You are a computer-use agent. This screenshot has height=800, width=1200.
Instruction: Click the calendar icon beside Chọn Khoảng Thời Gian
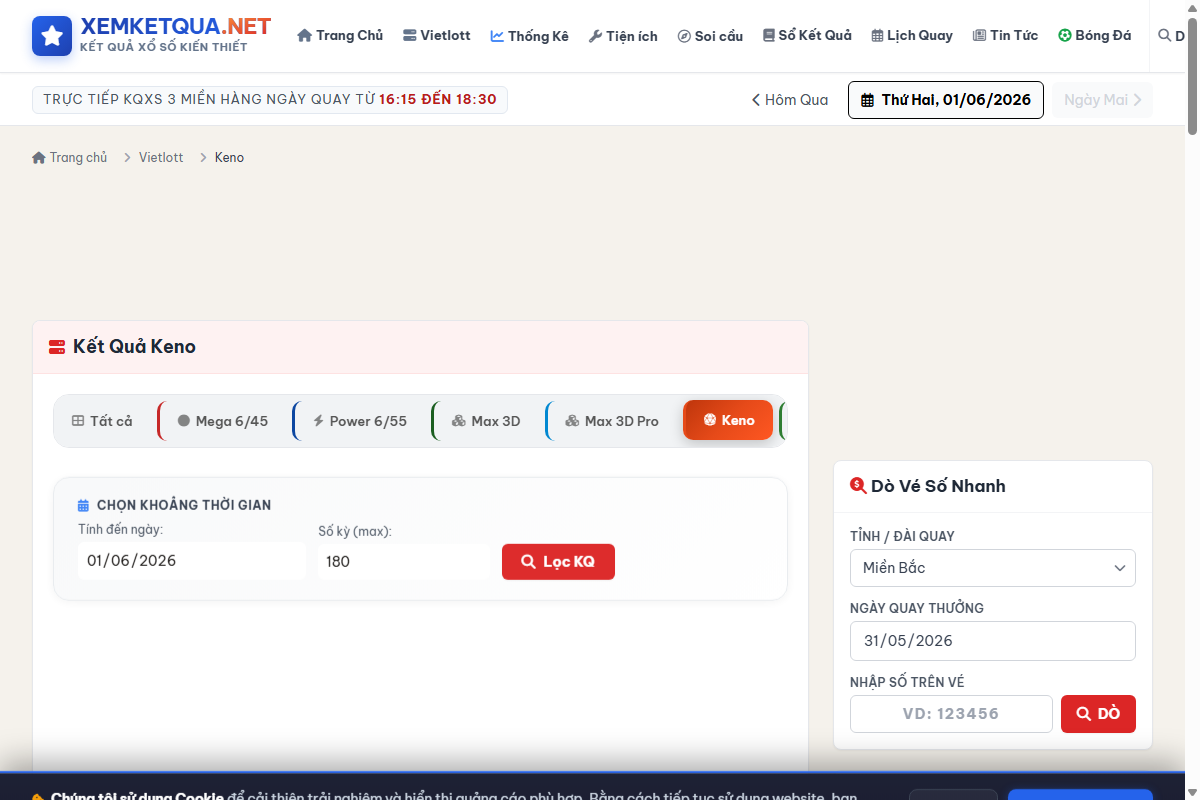tap(84, 506)
